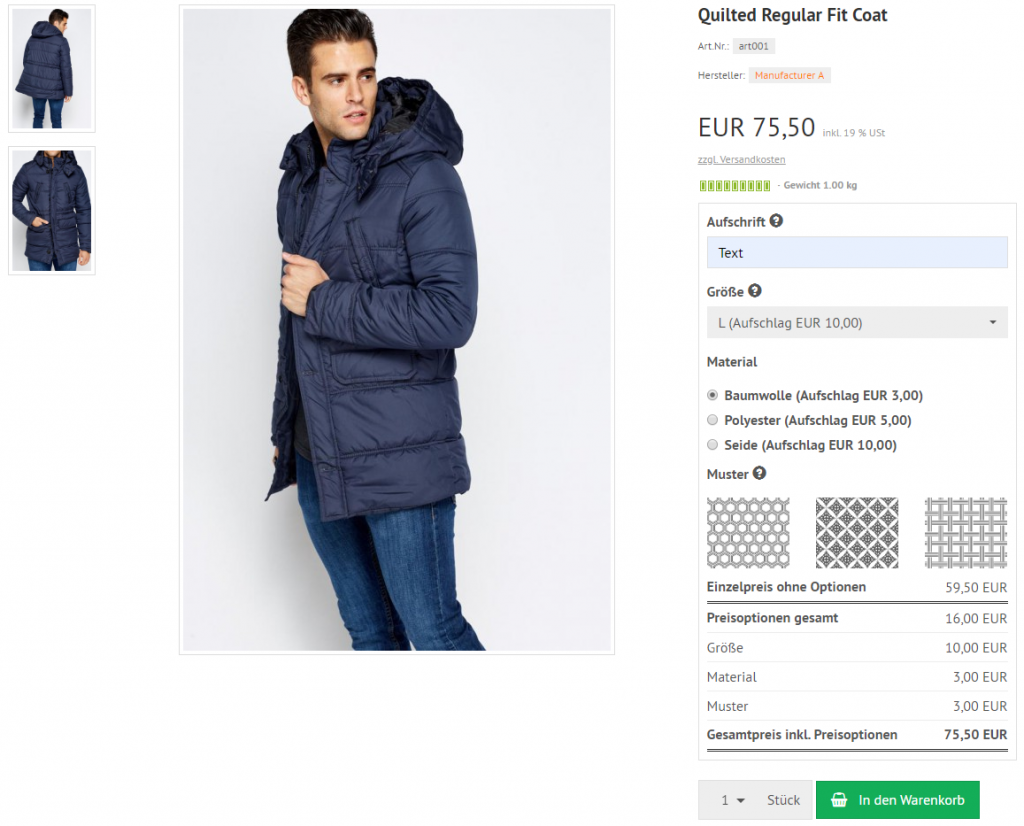Click the main coat product image
The width and height of the screenshot is (1024, 826).
(x=397, y=330)
